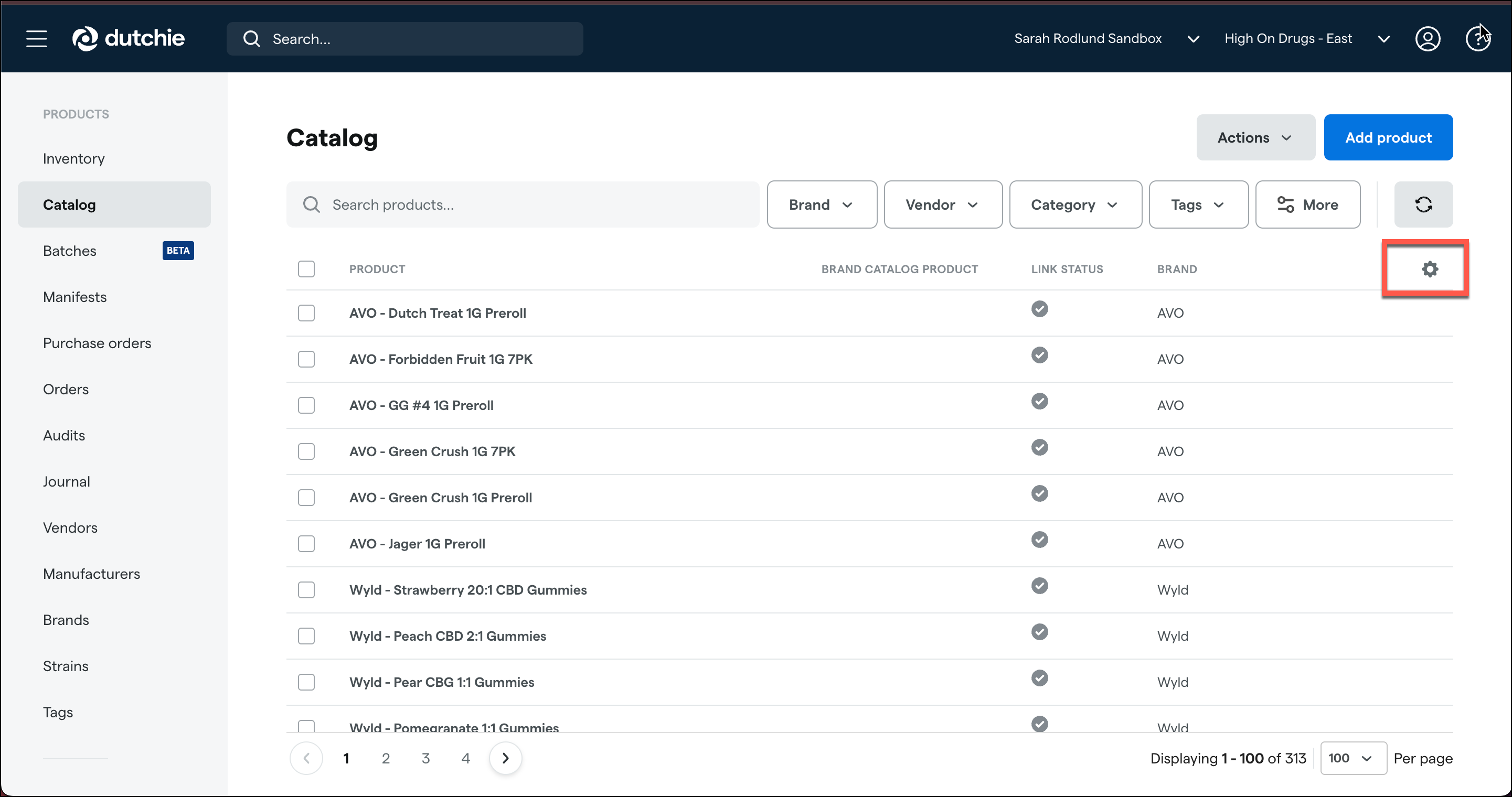Click the global Search field
1512x797 pixels.
pos(404,39)
